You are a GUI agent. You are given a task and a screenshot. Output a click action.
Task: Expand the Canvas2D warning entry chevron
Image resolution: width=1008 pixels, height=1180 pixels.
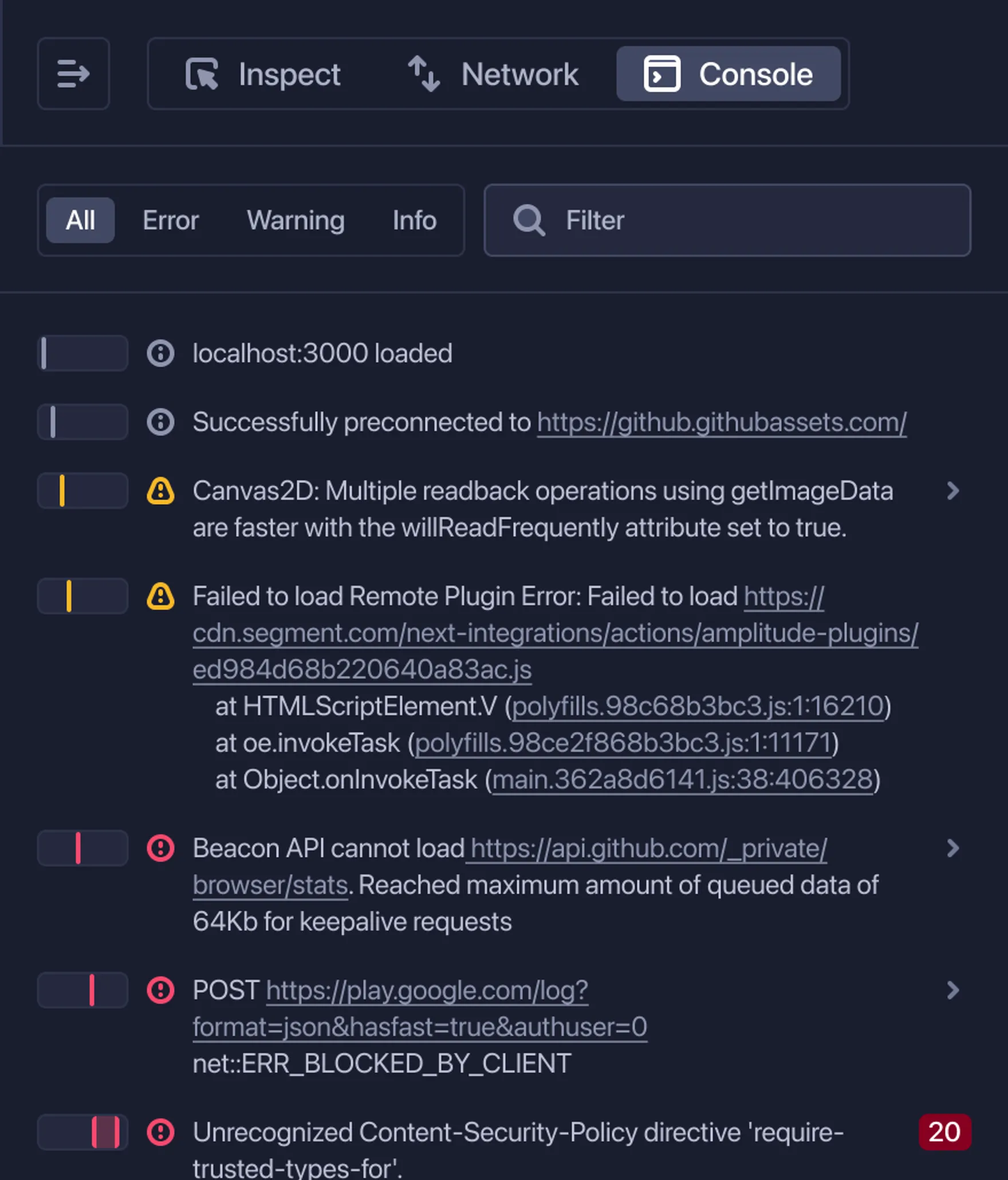point(953,491)
